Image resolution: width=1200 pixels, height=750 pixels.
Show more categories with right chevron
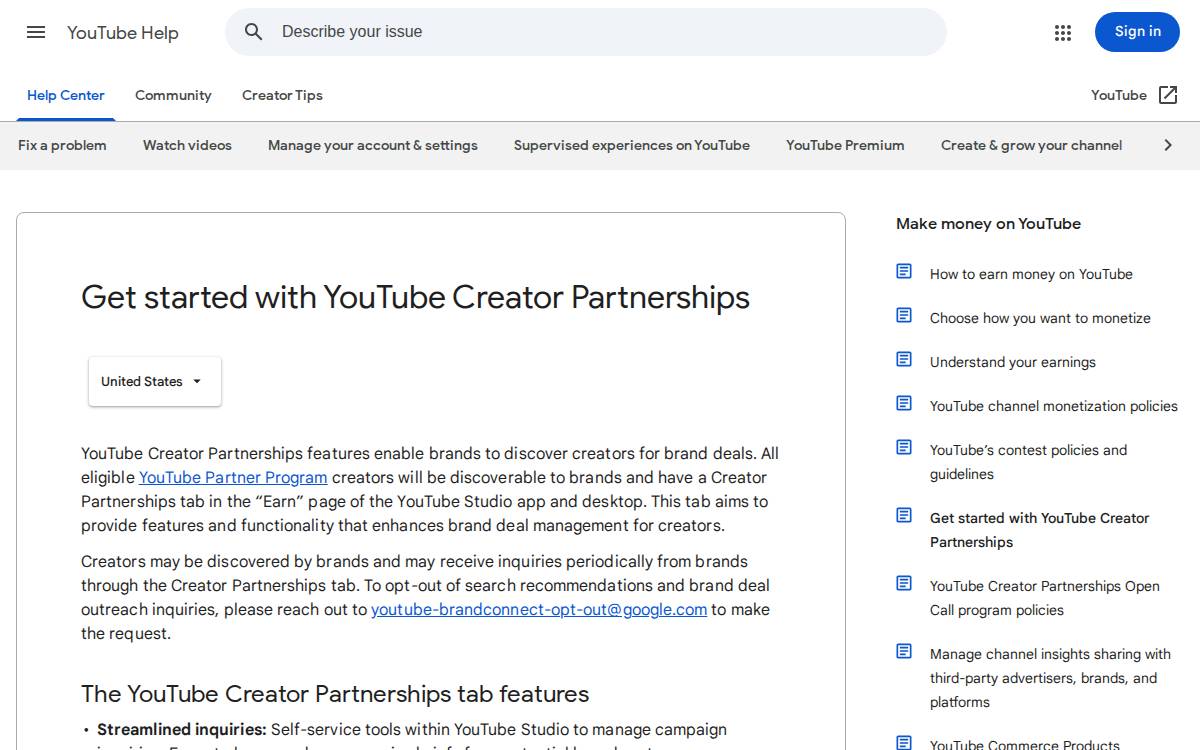(x=1168, y=145)
